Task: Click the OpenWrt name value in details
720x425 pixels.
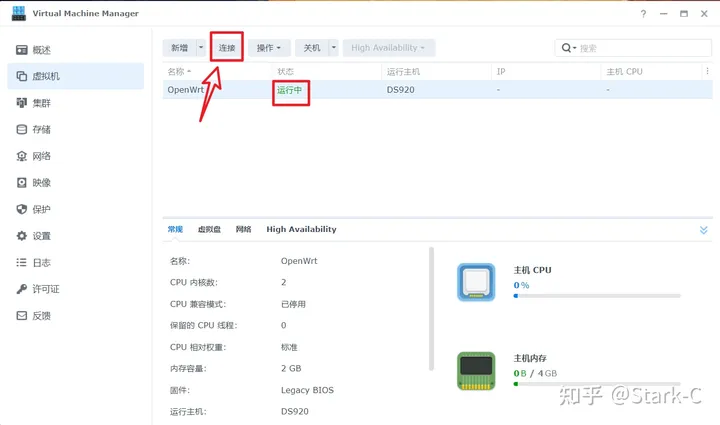Action: [299, 261]
